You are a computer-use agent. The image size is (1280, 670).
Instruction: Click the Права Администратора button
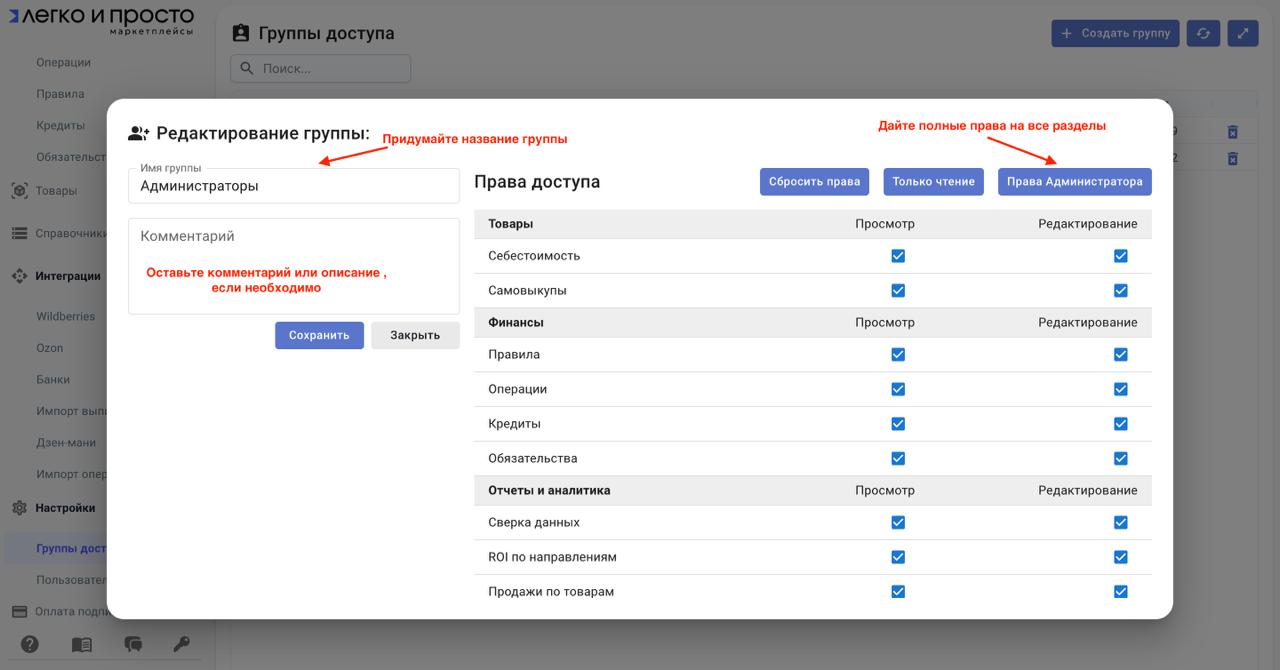(x=1074, y=182)
